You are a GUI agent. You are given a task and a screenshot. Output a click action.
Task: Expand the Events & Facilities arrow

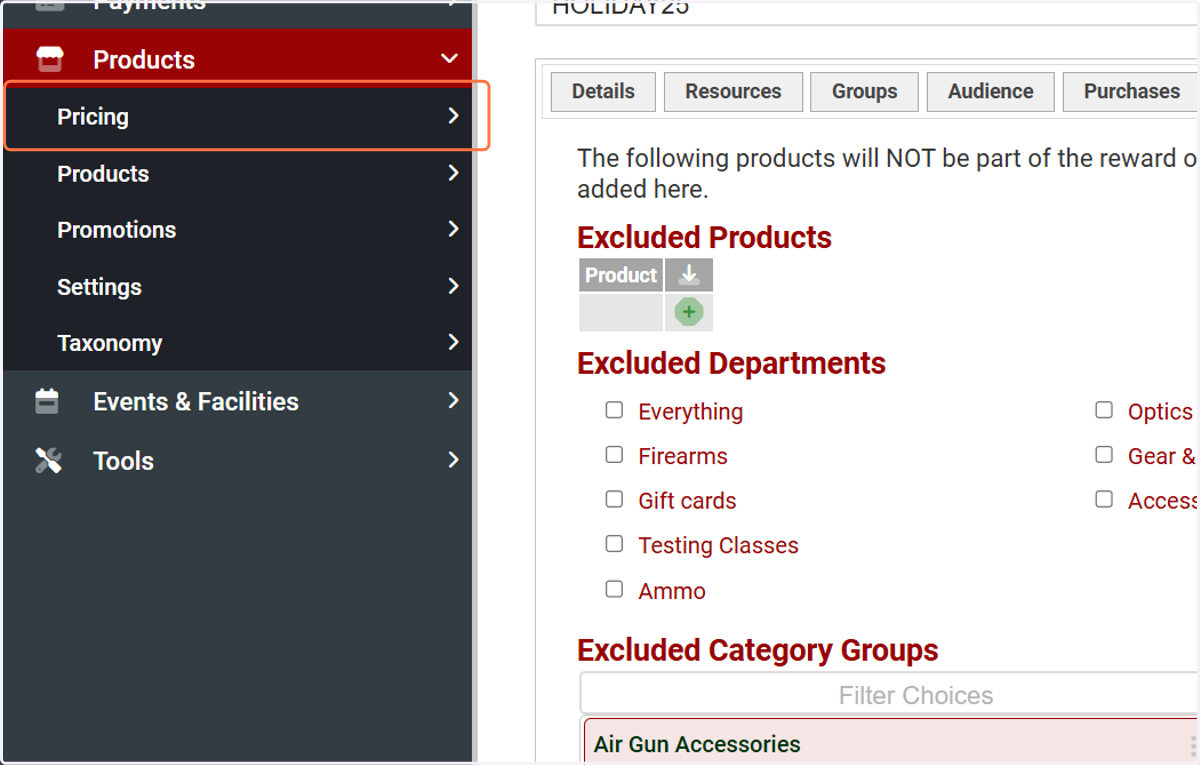pos(453,400)
